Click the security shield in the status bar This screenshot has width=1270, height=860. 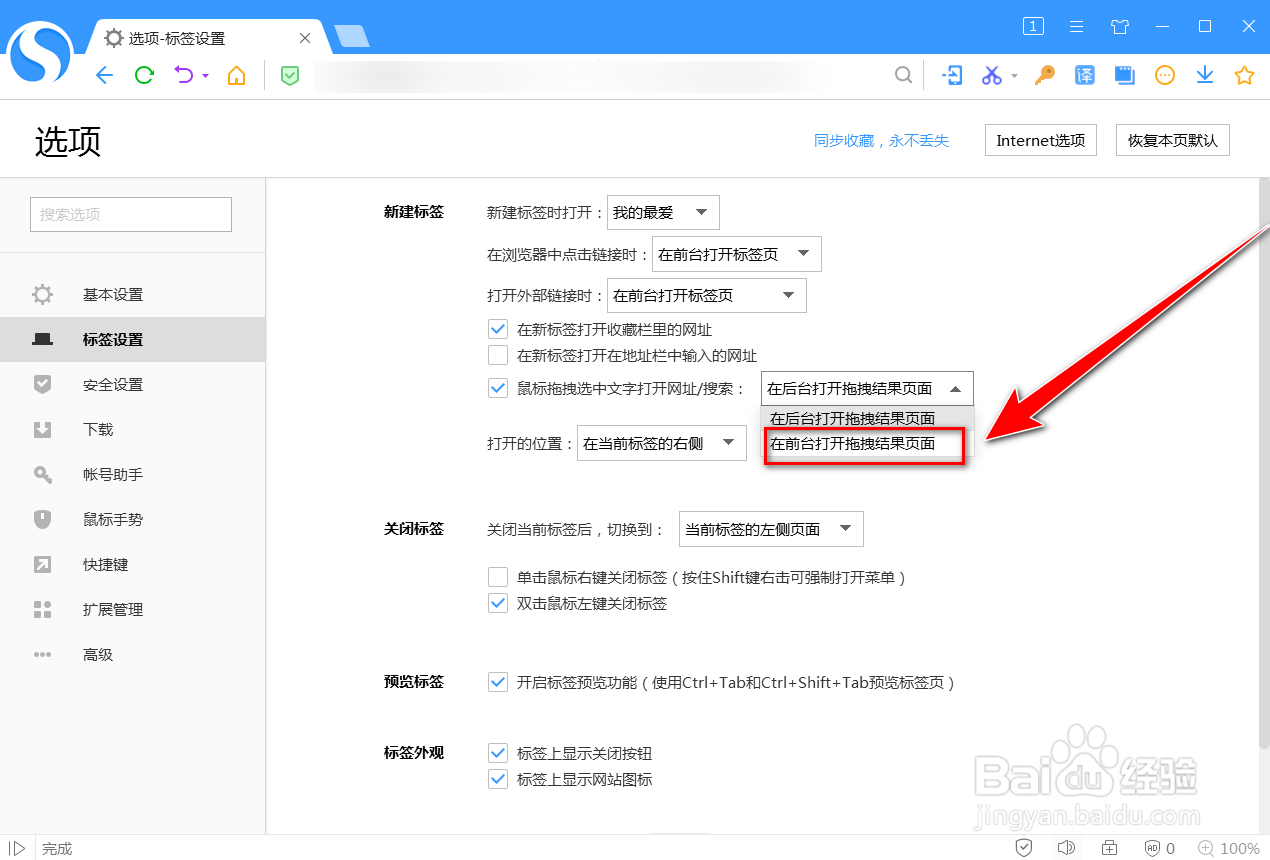click(x=1023, y=847)
